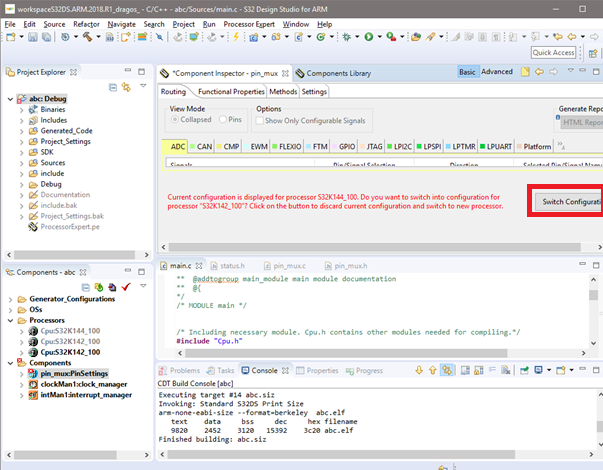
Task: Click the back arrow in Component Inspector toolbar
Action: click(540, 72)
